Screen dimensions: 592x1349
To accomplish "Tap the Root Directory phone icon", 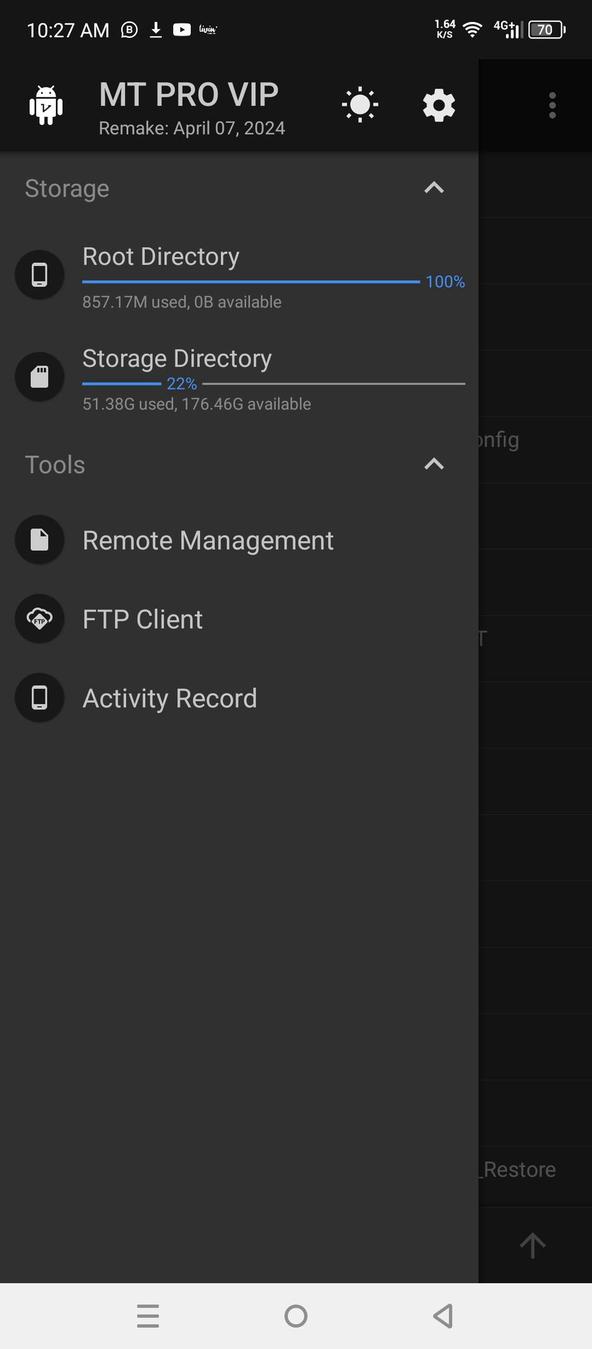I will (x=40, y=274).
